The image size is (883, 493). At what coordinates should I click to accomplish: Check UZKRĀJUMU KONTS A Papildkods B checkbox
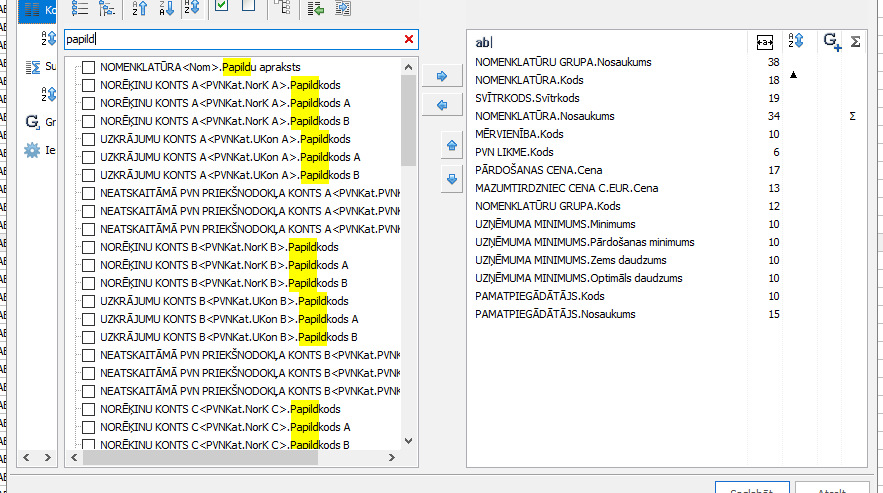88,175
